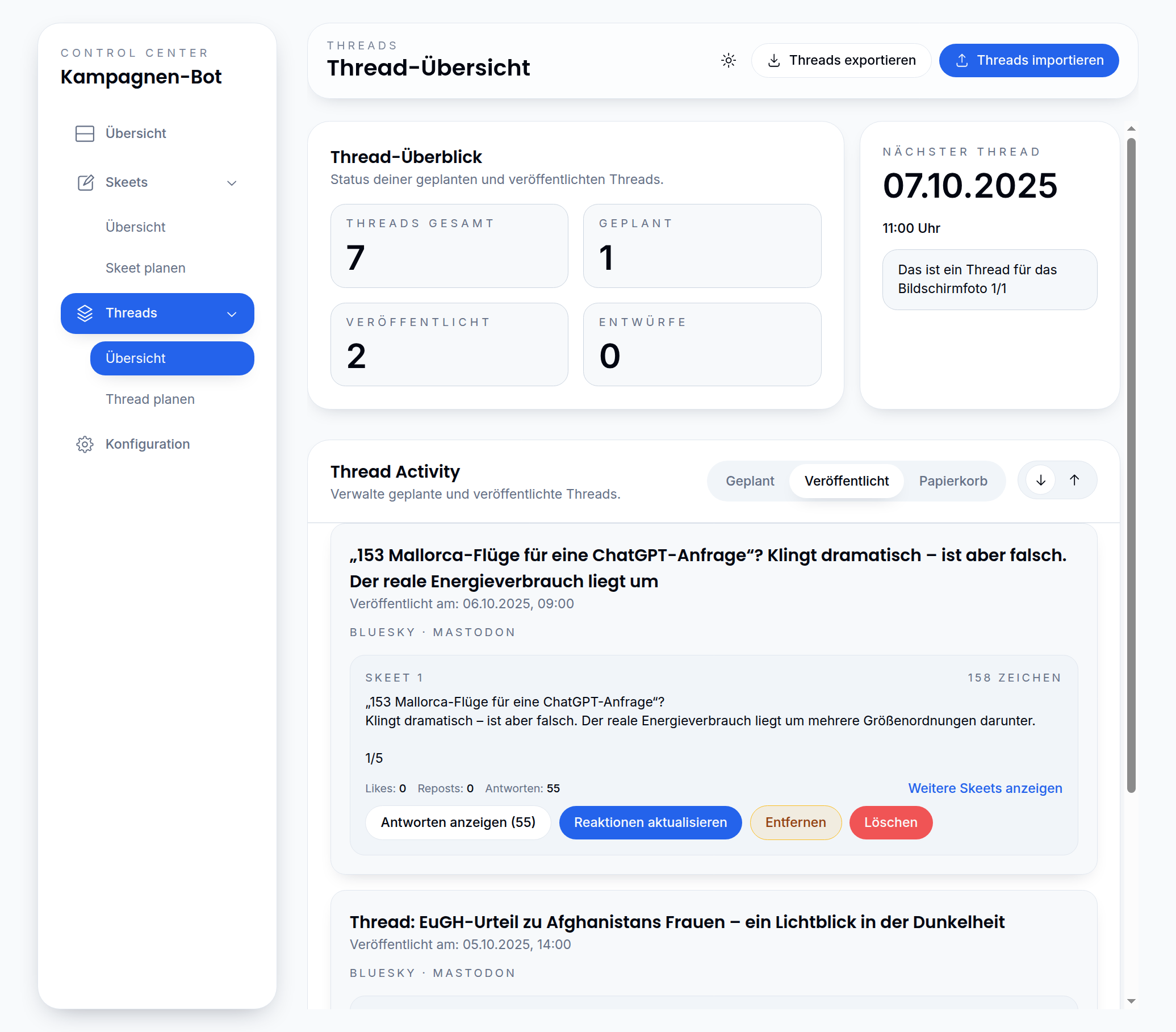1176x1032 pixels.
Task: Click the vertical page scrollbar thumb
Action: (x=1131, y=464)
